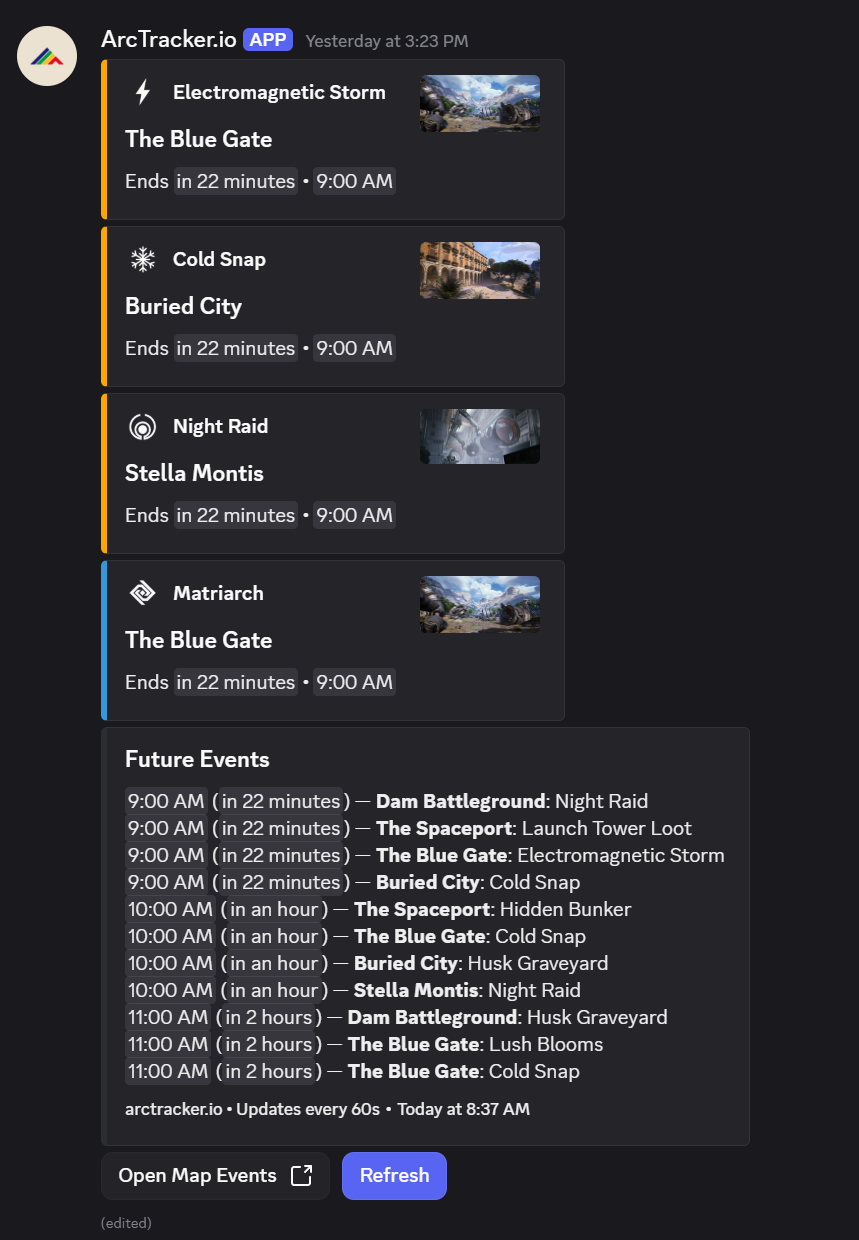Click the Matriarch diamond icon
The height and width of the screenshot is (1240, 859).
coord(142,592)
